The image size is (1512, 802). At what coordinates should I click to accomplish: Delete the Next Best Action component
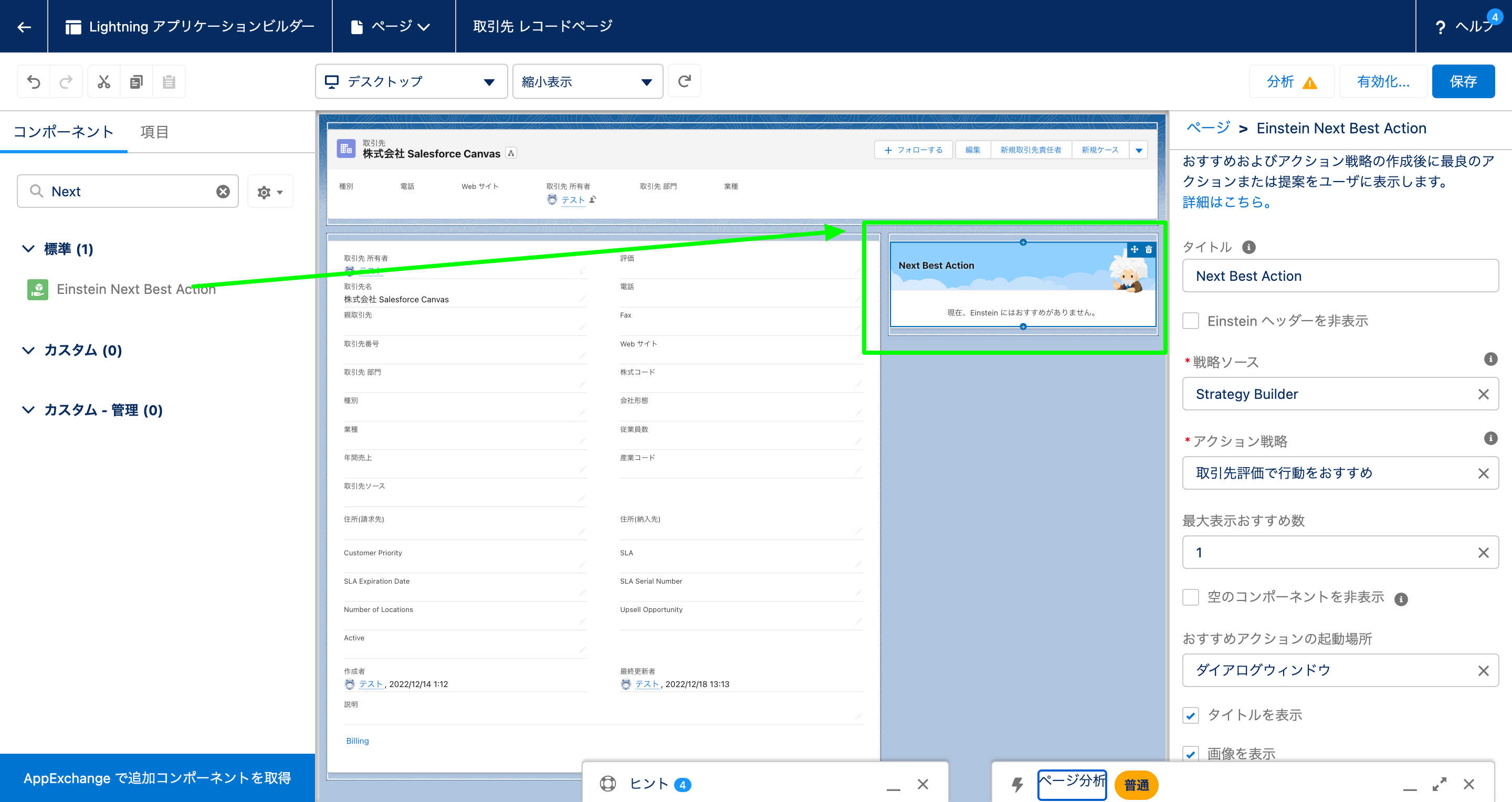click(x=1149, y=249)
